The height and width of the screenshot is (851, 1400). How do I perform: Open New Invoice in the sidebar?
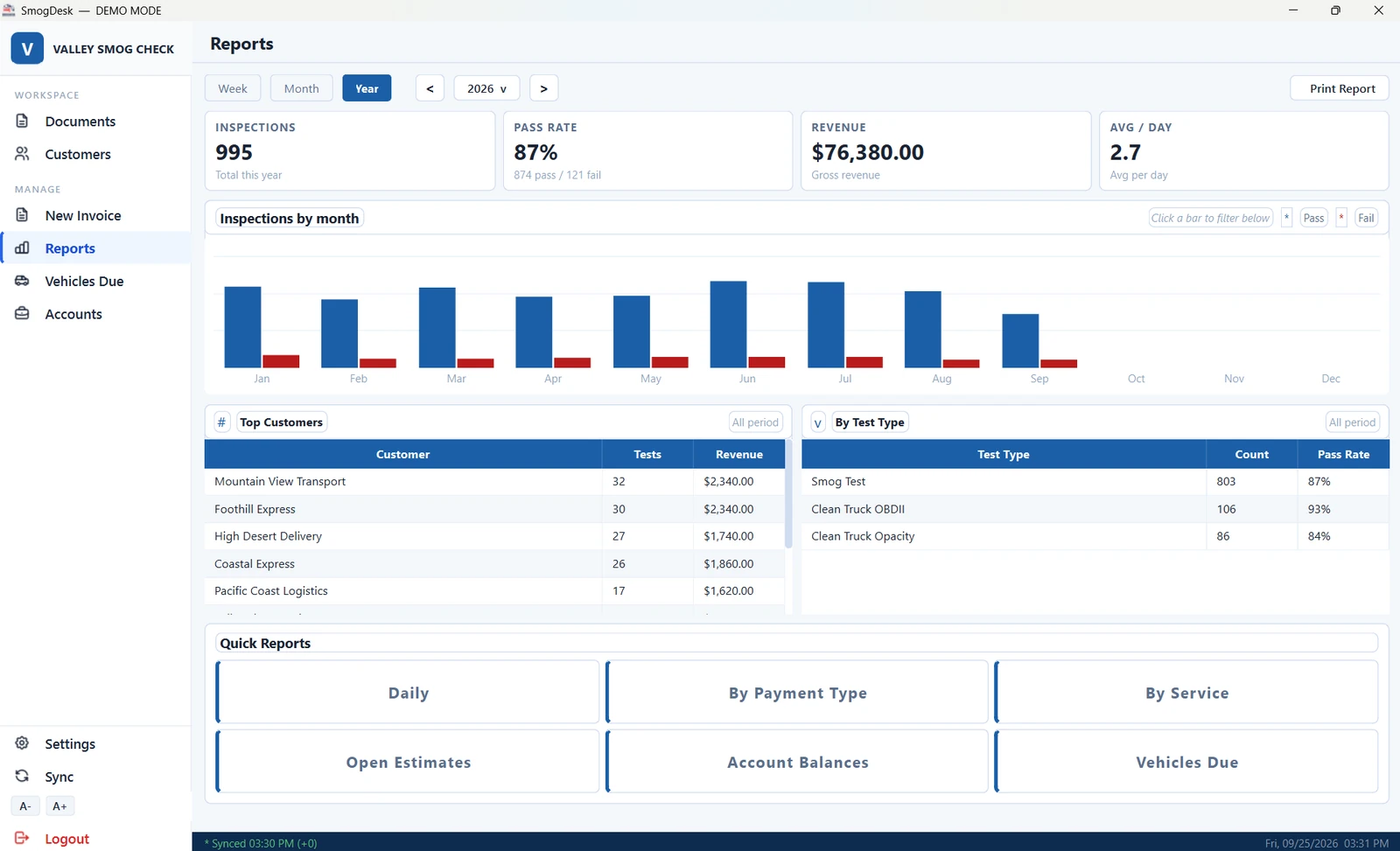click(95, 215)
